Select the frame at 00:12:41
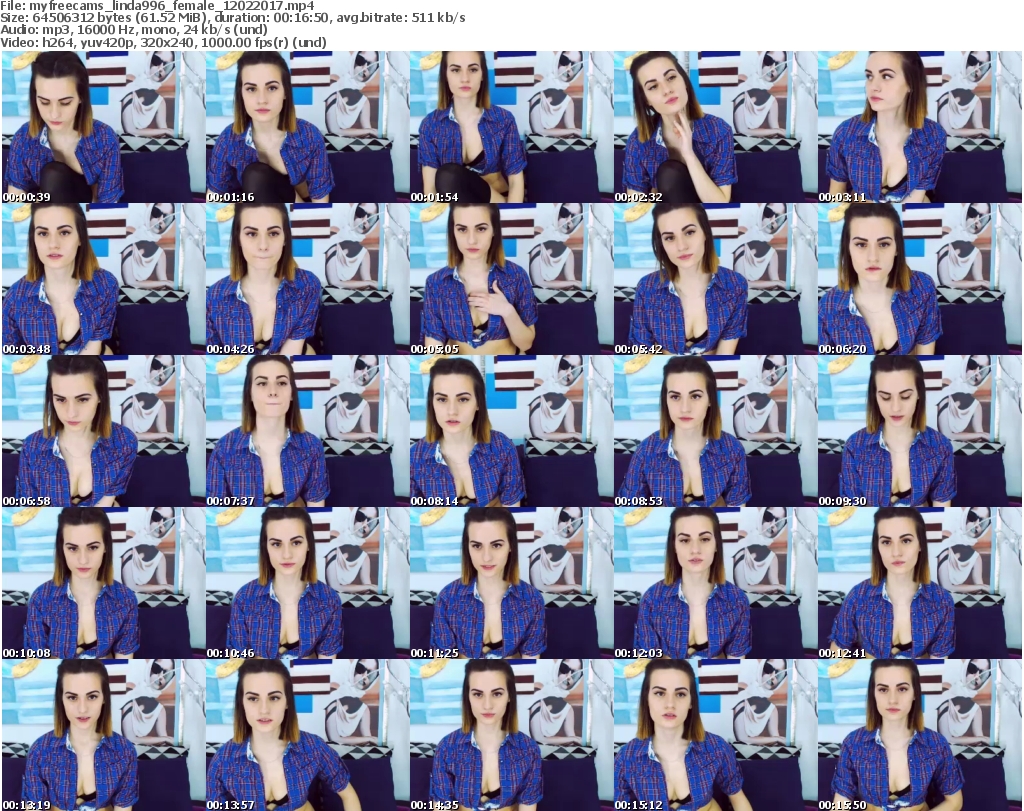 coord(920,584)
